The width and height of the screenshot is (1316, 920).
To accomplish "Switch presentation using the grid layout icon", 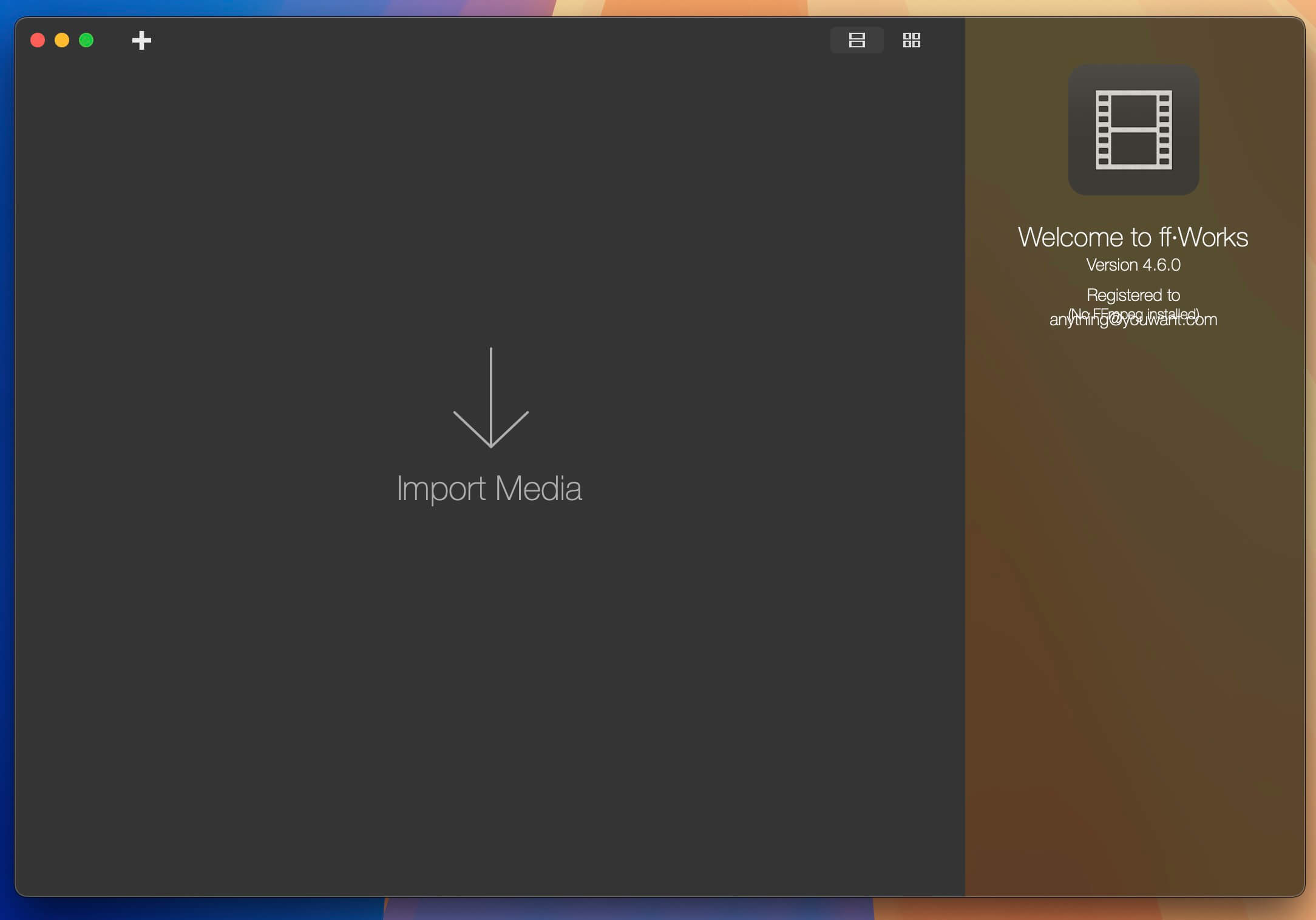I will click(912, 40).
